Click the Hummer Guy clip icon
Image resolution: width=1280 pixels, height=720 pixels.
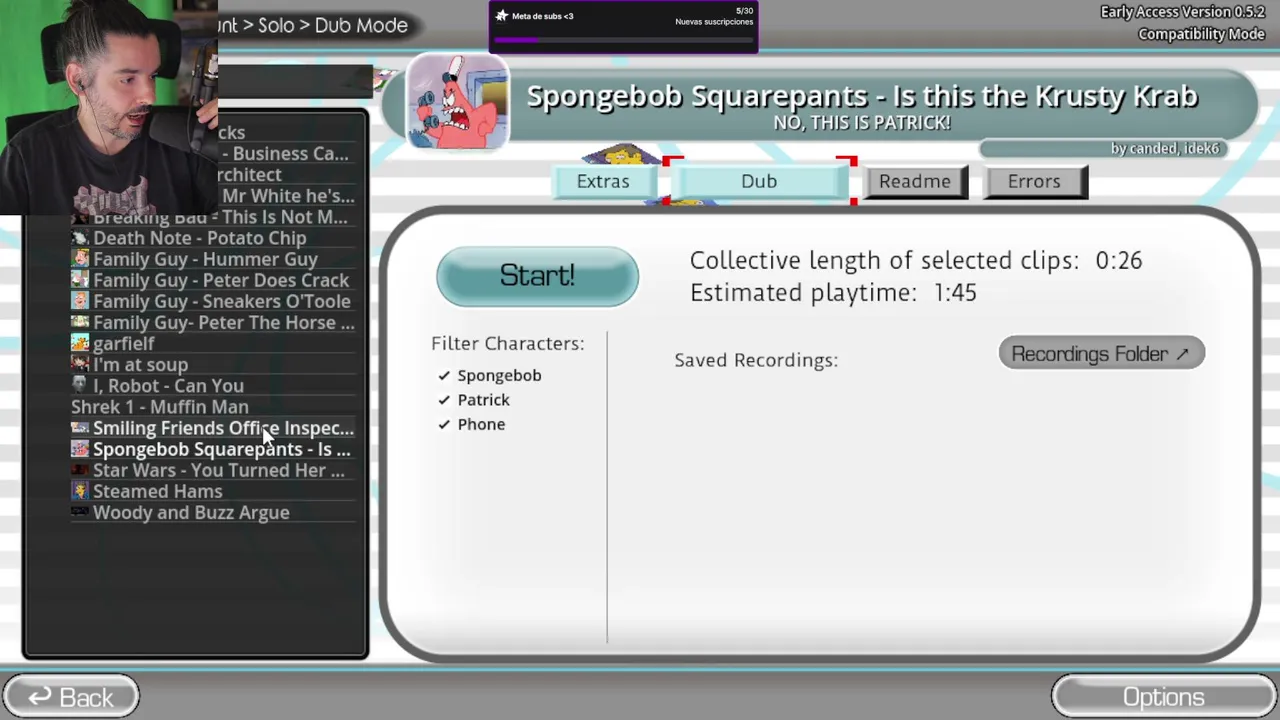80,259
